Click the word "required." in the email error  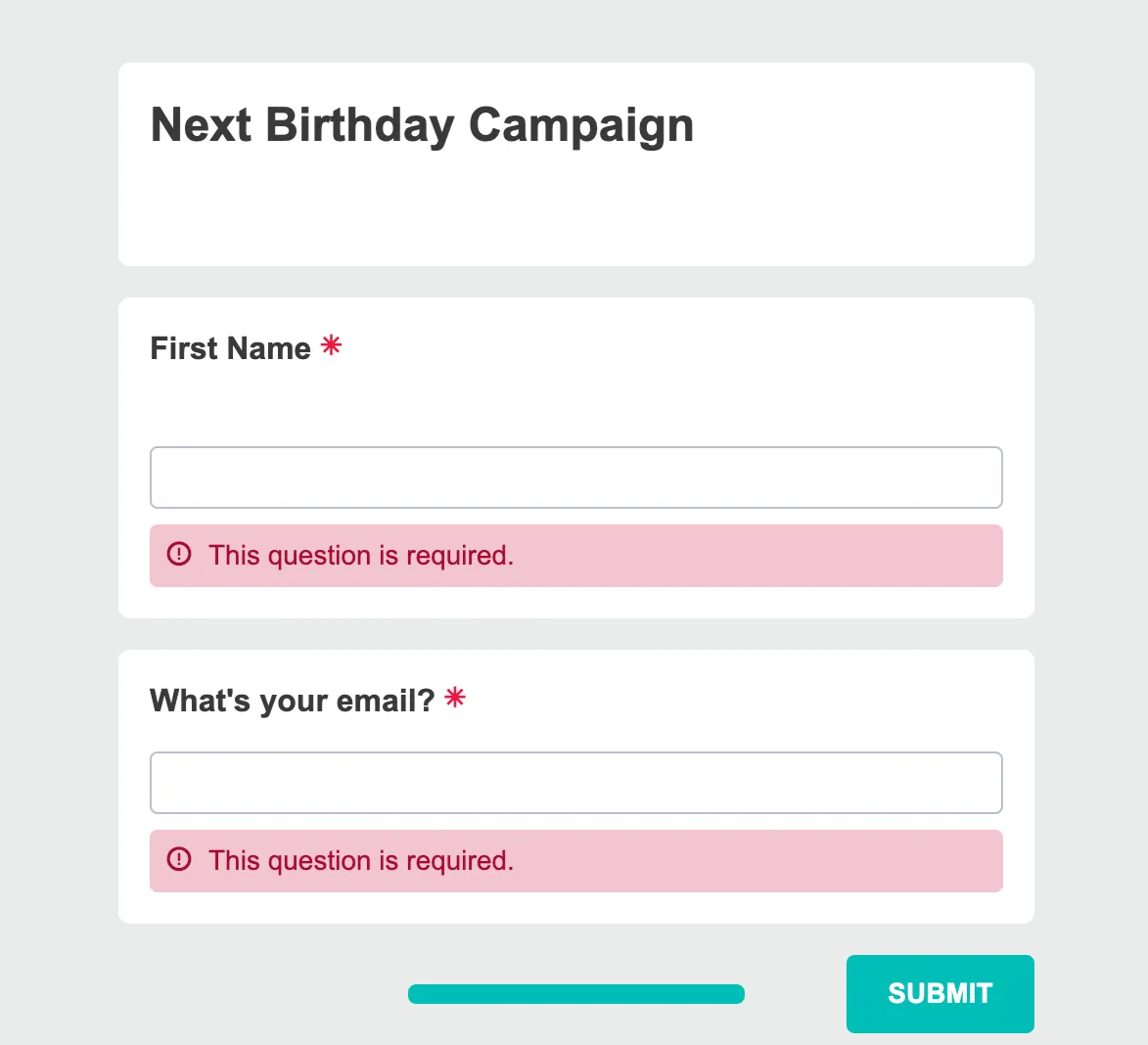(460, 862)
